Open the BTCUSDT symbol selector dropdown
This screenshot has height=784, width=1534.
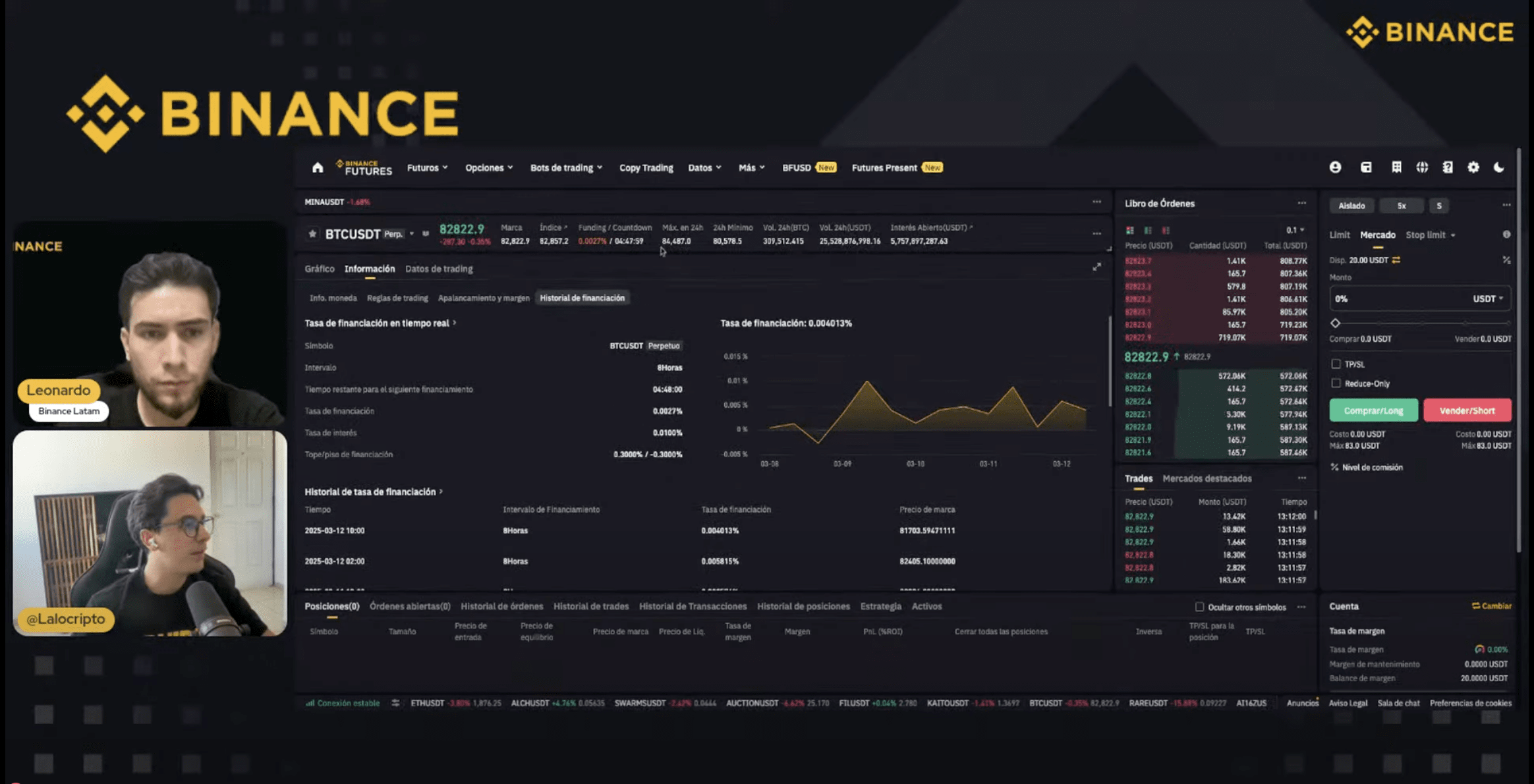coord(412,234)
